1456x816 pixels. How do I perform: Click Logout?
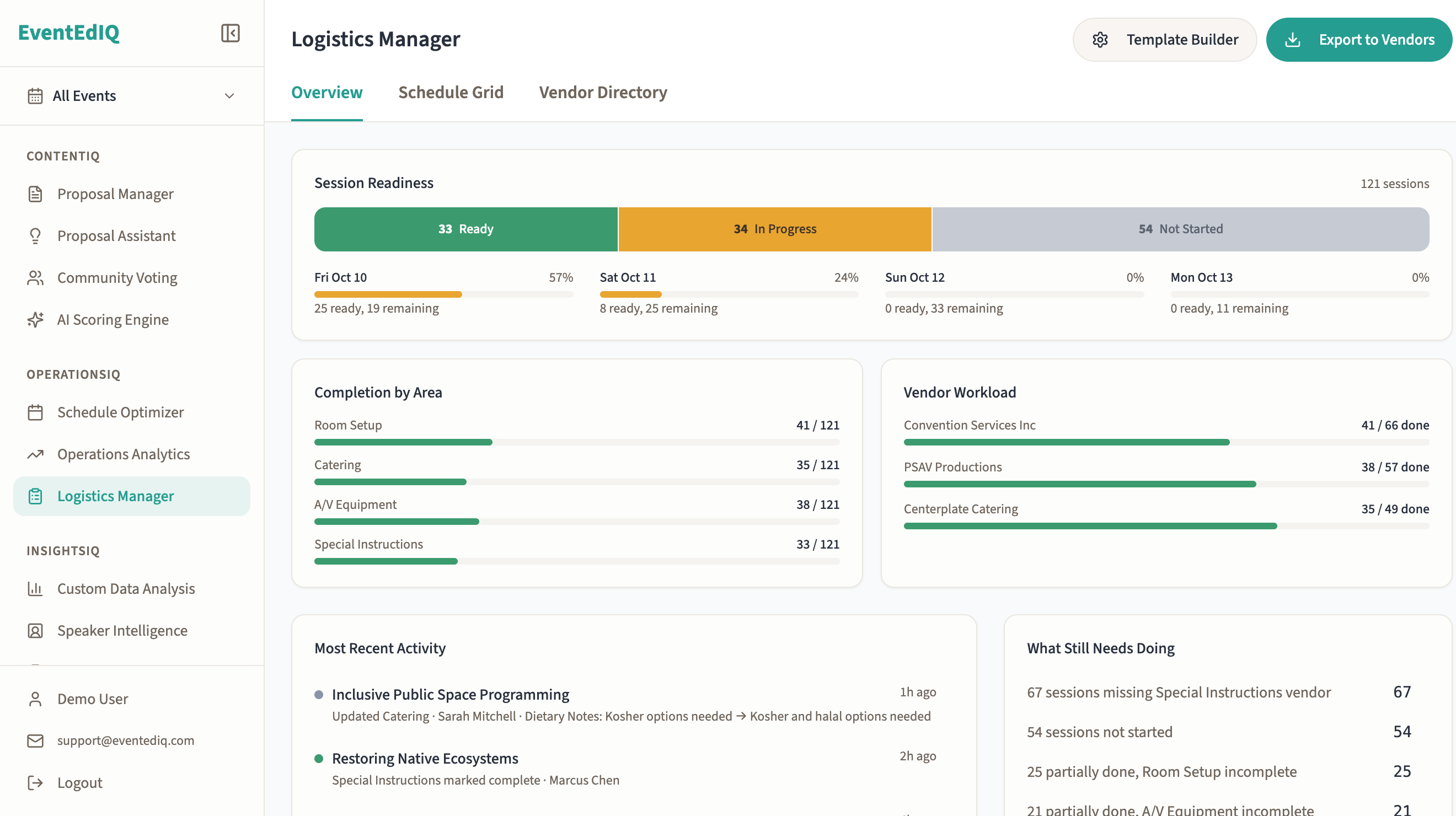pos(131,782)
